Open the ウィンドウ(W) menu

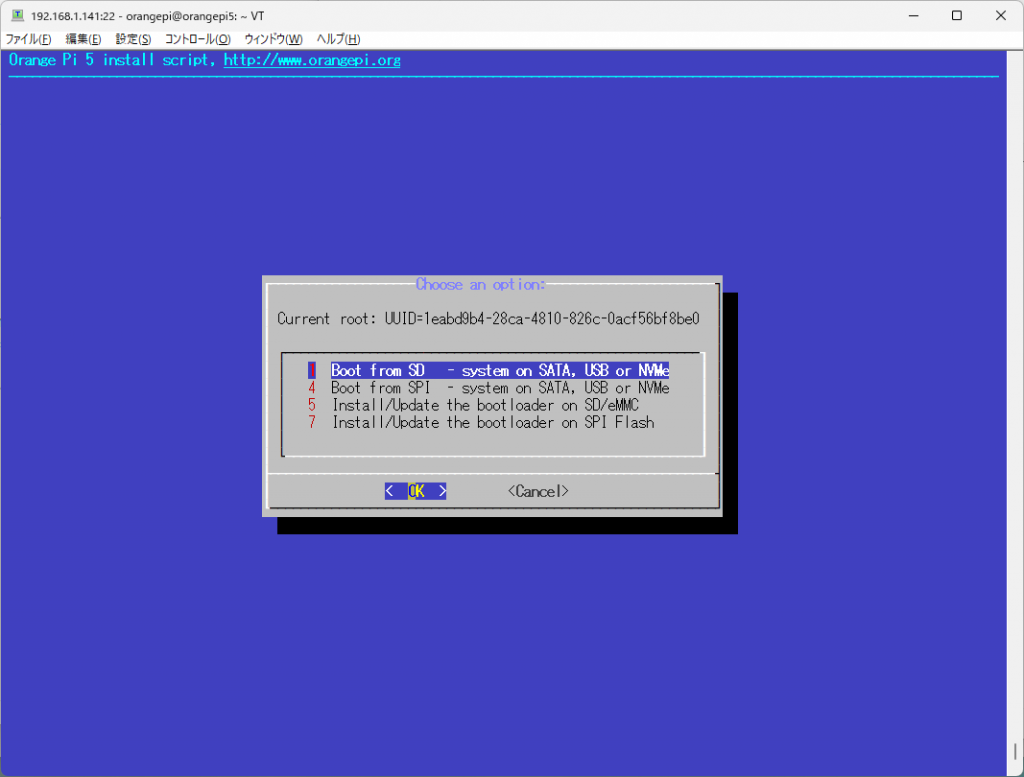(273, 39)
